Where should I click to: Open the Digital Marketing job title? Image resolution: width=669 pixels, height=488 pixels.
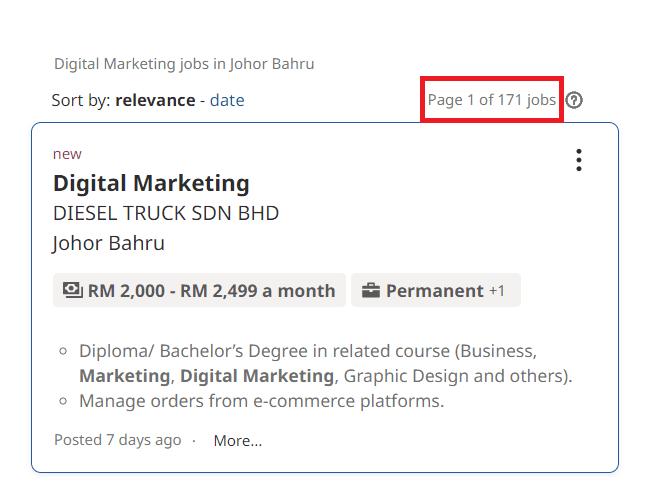[x=151, y=183]
